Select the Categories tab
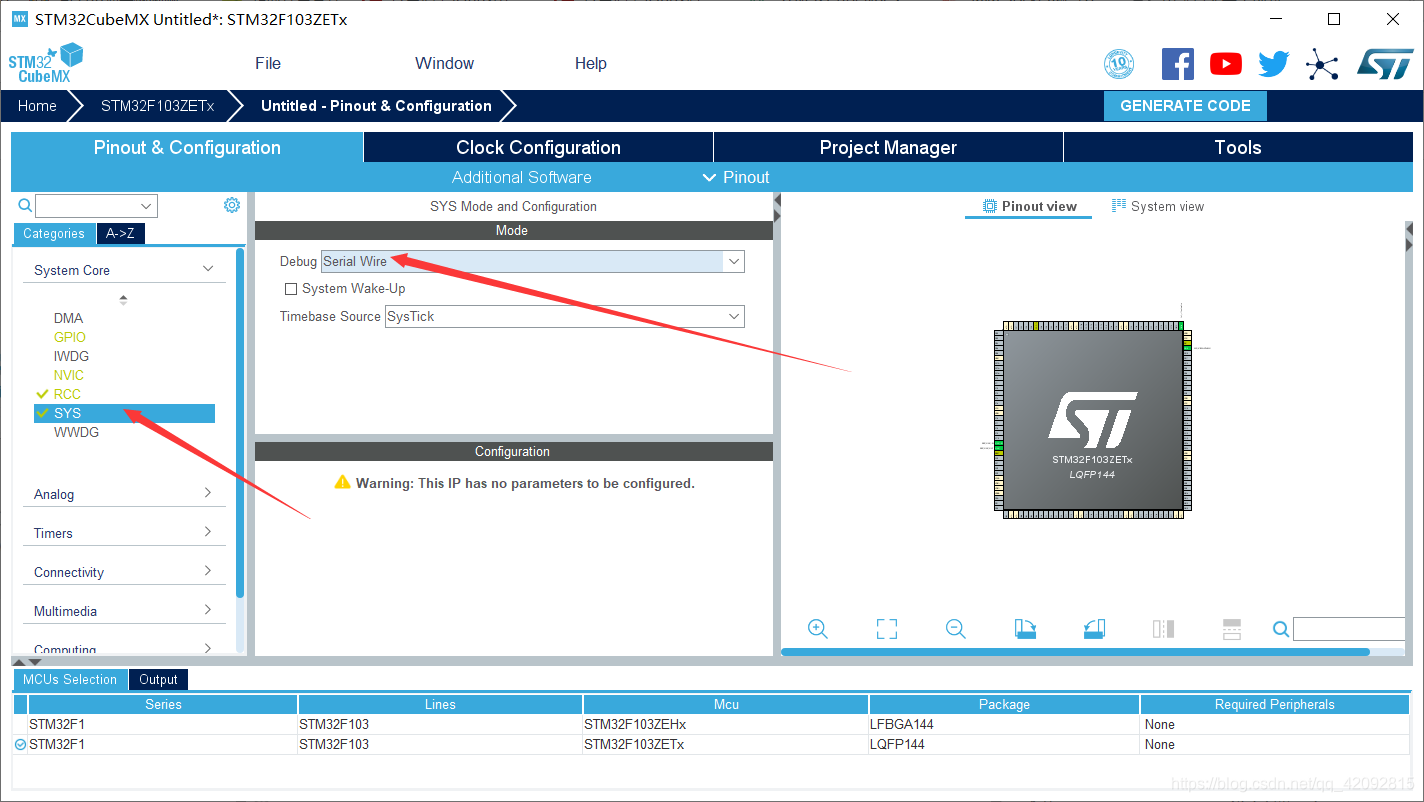The height and width of the screenshot is (802, 1424). click(x=54, y=233)
